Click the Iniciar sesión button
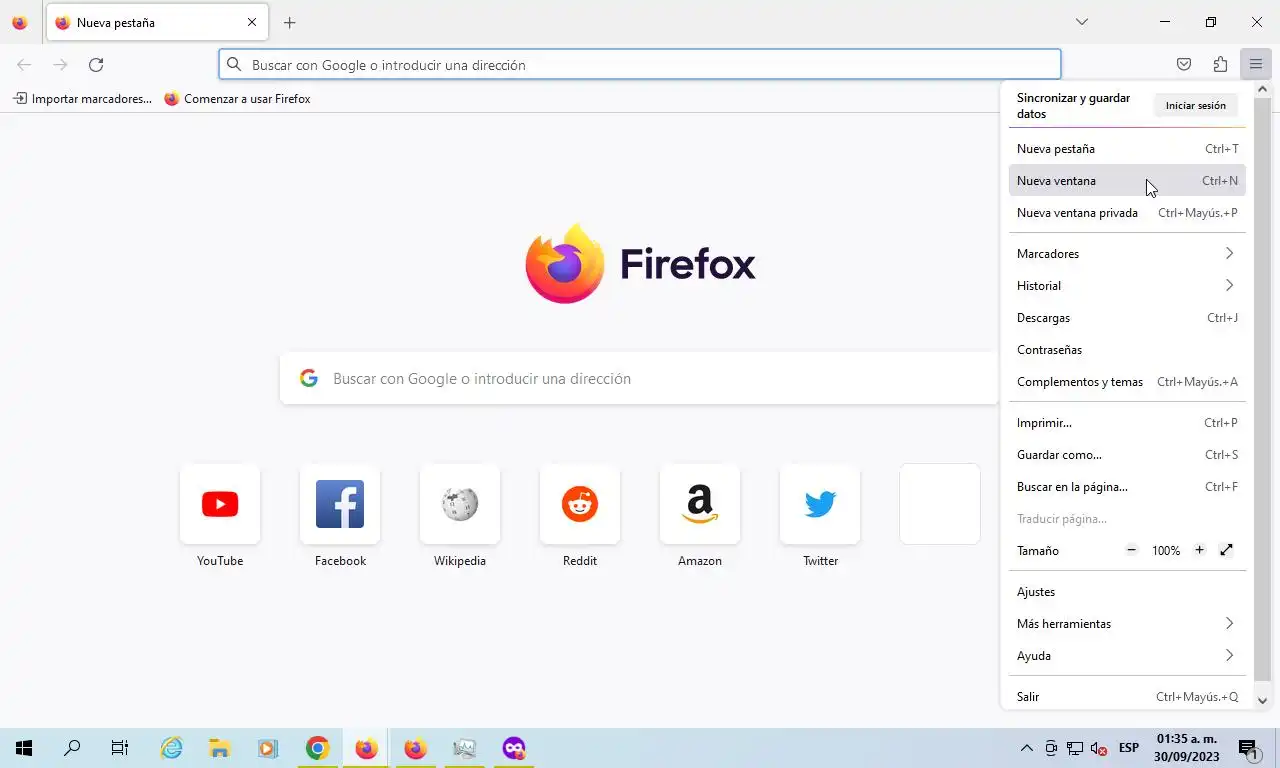The width and height of the screenshot is (1280, 768). tap(1195, 106)
